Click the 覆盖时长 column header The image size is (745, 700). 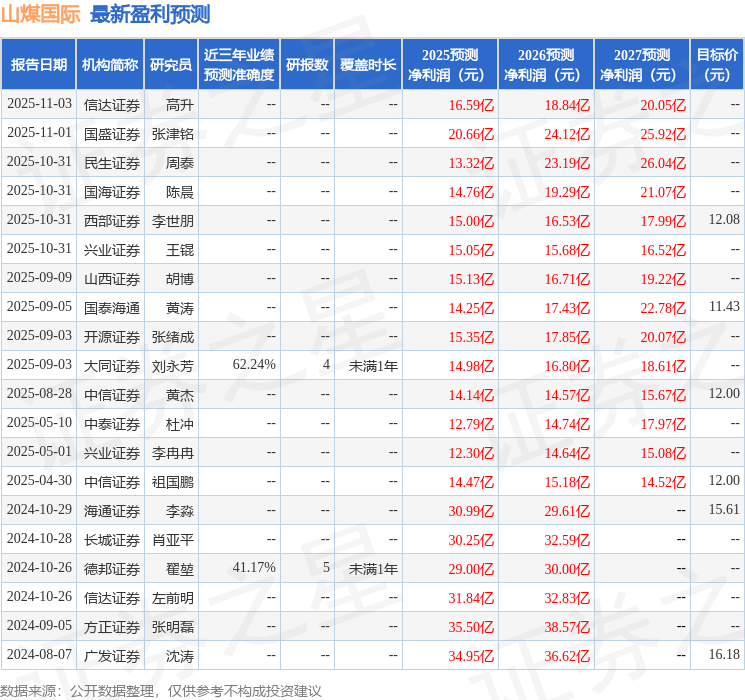[x=368, y=65]
